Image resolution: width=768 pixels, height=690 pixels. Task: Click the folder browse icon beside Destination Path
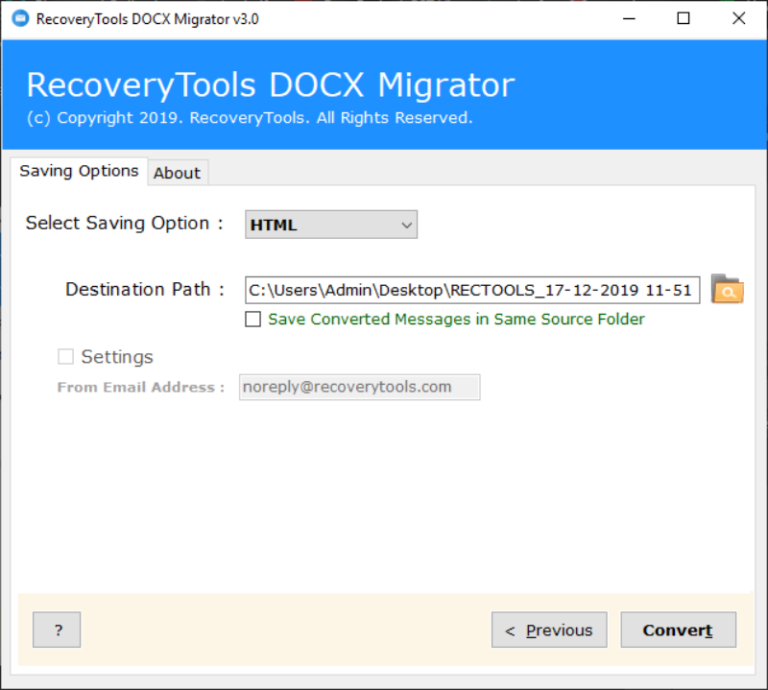click(x=727, y=290)
